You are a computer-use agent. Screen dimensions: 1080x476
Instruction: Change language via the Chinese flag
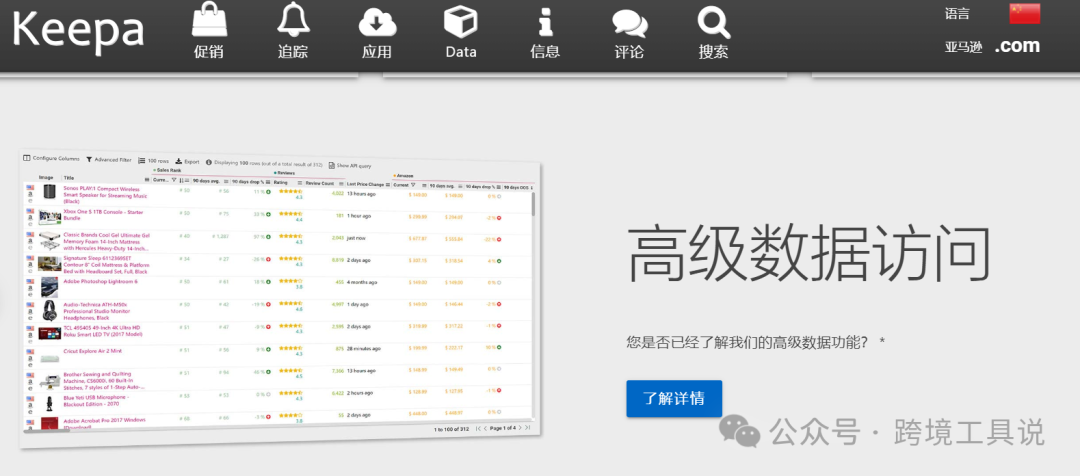1024,14
